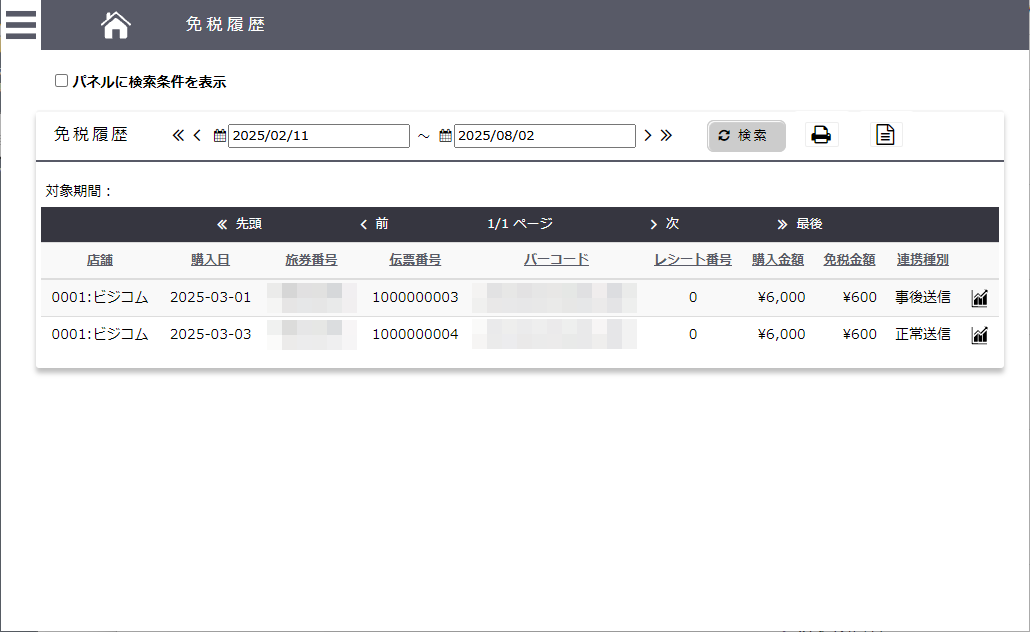Image resolution: width=1030 pixels, height=632 pixels.
Task: Select purchase date 2025-03-01 cell
Action: click(x=211, y=298)
